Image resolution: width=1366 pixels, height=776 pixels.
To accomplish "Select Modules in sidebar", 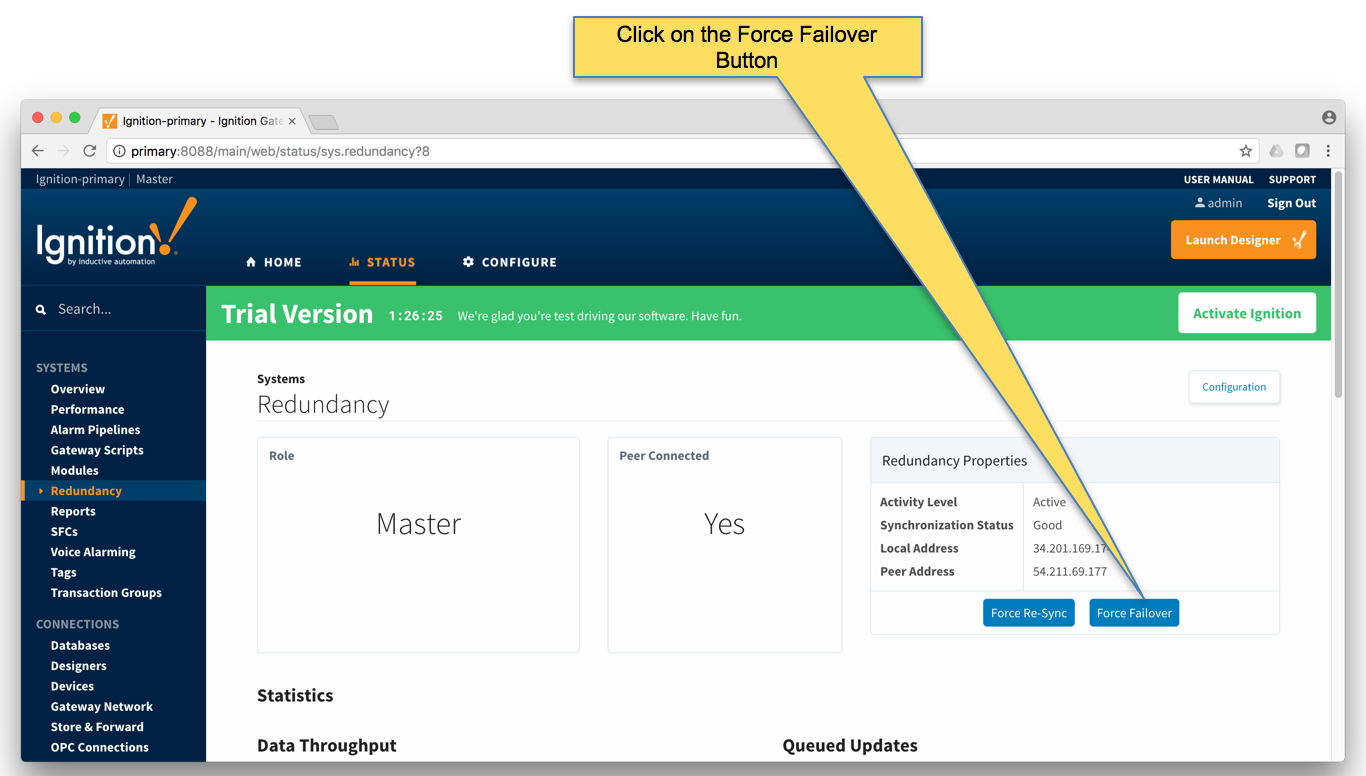I will coord(75,470).
